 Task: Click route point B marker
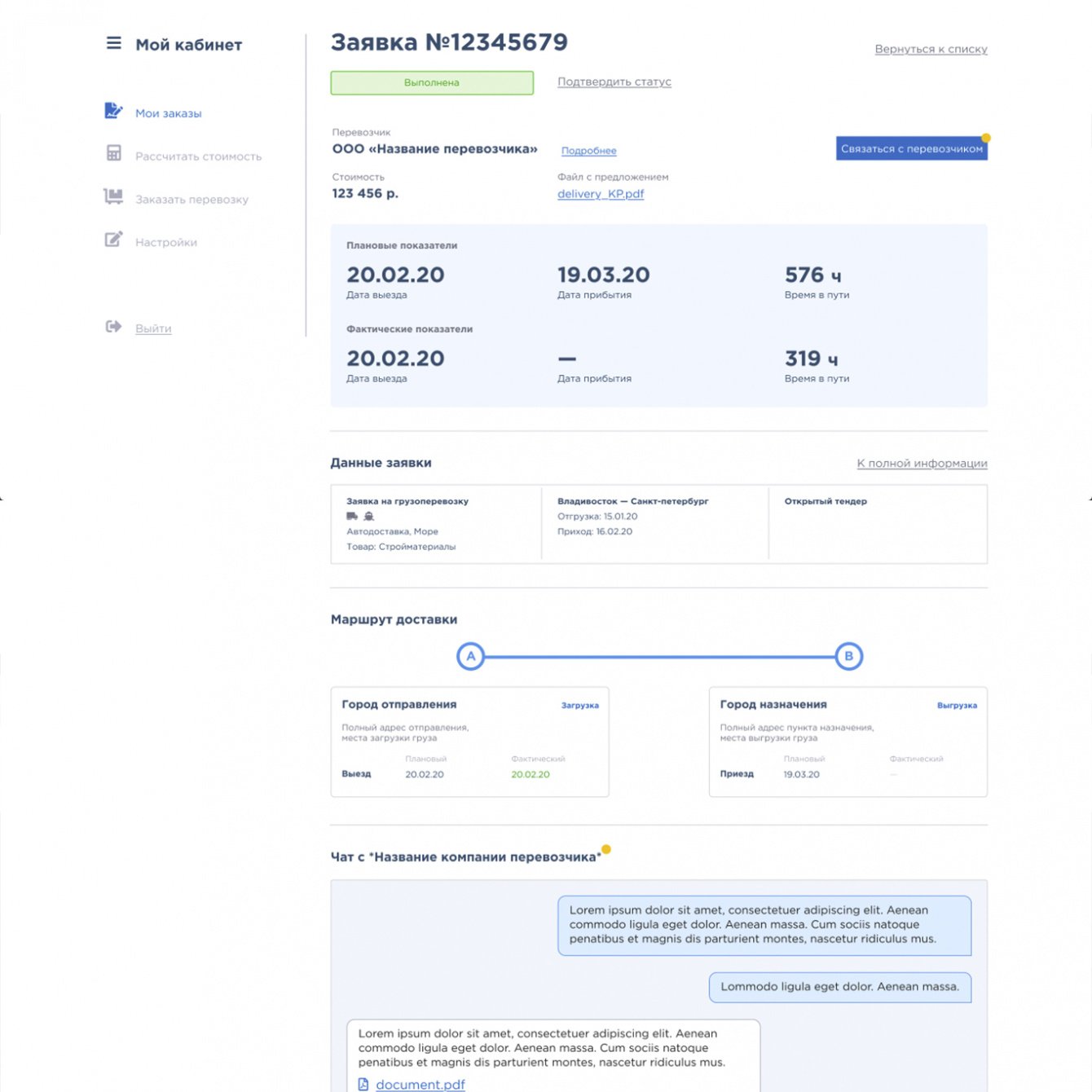(848, 656)
